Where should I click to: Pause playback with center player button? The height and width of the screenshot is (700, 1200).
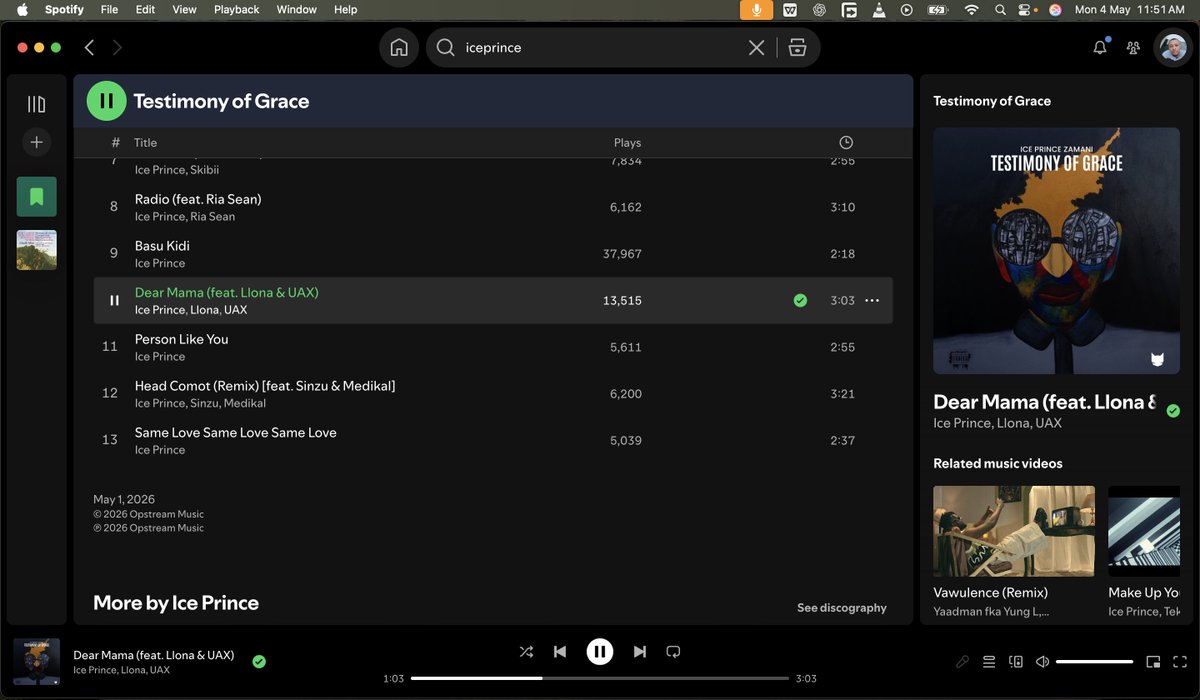click(x=599, y=652)
